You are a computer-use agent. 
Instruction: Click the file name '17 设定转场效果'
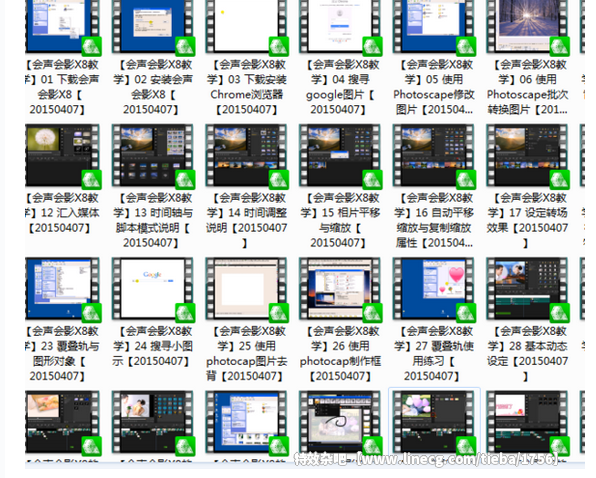click(527, 220)
